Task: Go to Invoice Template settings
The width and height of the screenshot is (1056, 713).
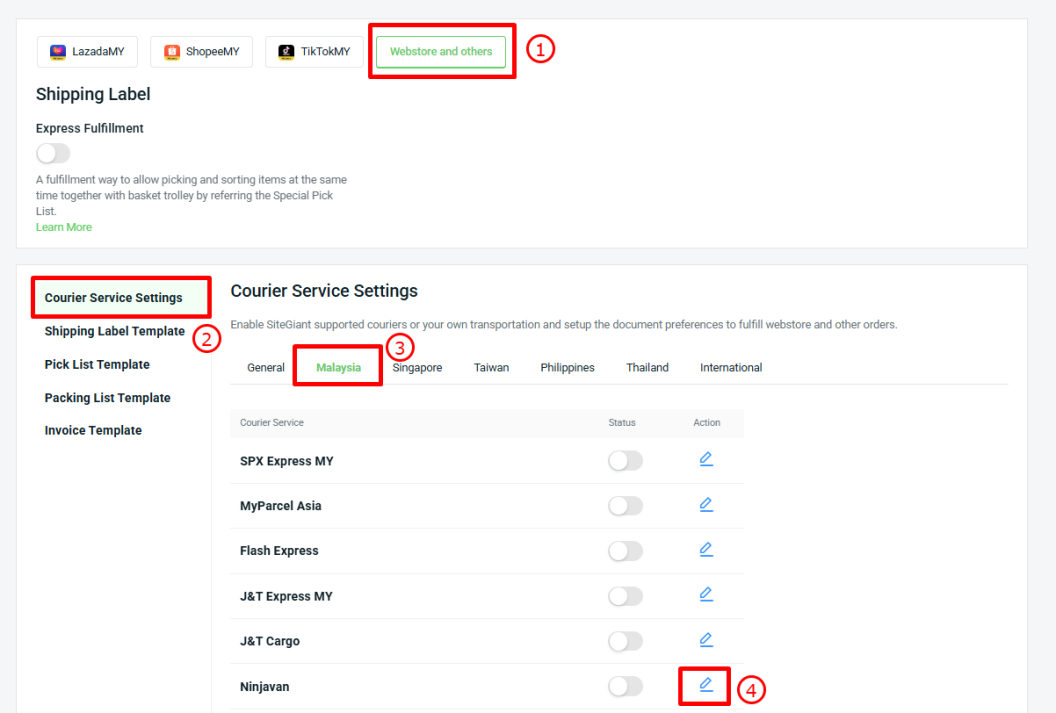Action: tap(93, 431)
